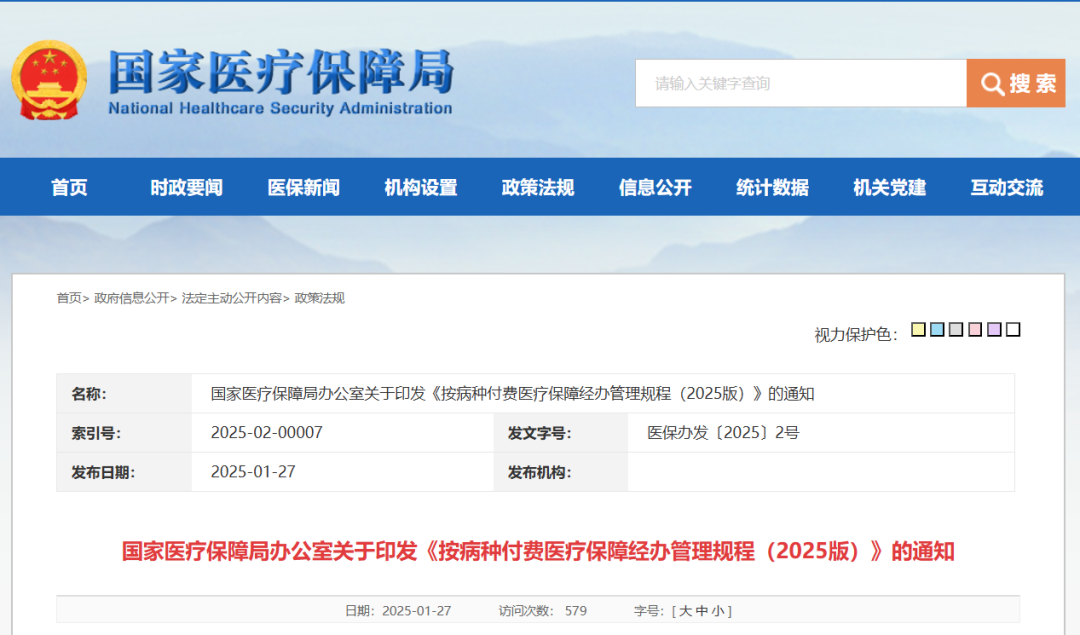
Task: Click the 发文字号 label cell
Action: coord(561,433)
